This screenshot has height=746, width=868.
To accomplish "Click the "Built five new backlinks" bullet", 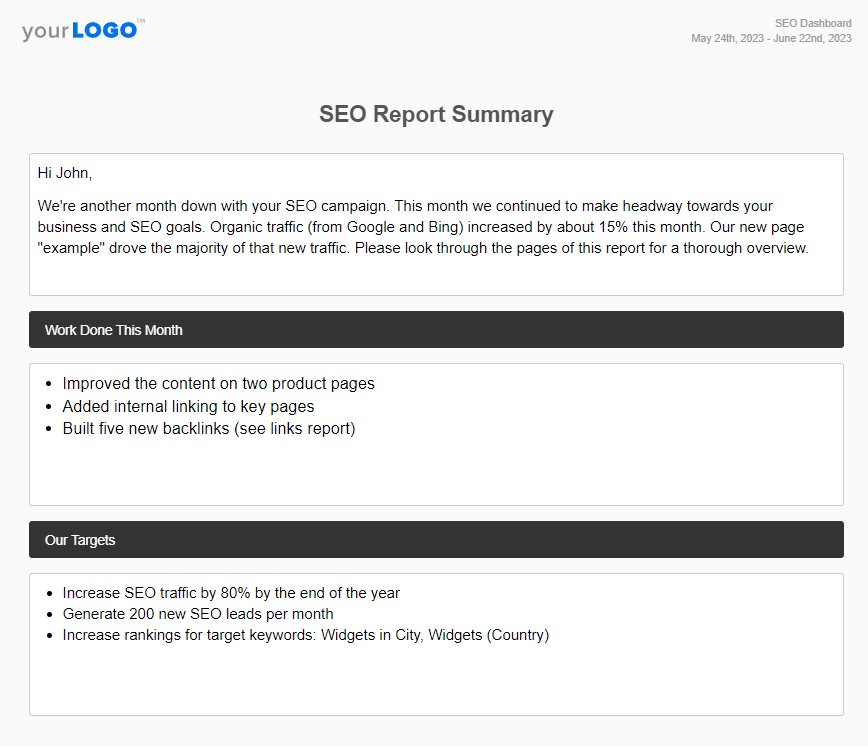I will (x=145, y=429).
